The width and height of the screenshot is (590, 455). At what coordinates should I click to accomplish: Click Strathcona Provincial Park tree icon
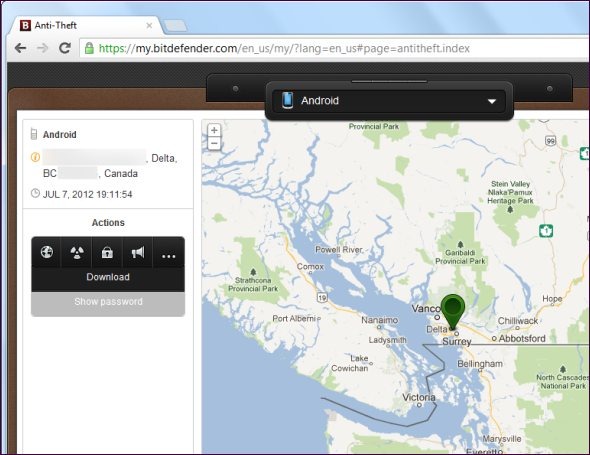click(253, 272)
